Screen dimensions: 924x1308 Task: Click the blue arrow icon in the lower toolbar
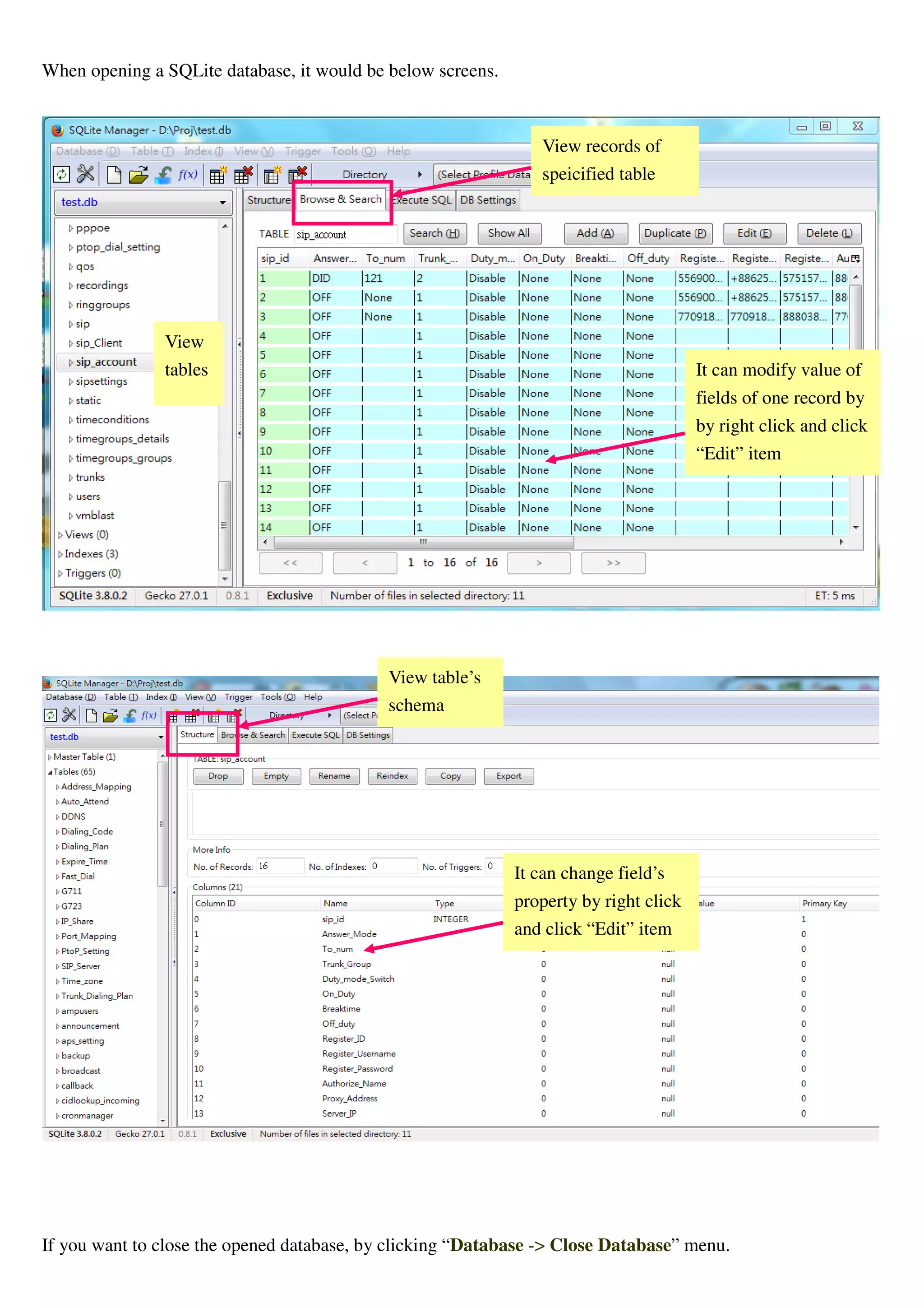click(130, 715)
